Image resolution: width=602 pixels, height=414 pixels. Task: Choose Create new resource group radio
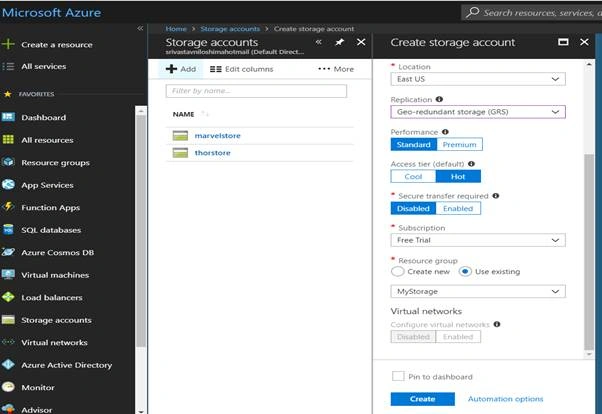pyautogui.click(x=398, y=272)
